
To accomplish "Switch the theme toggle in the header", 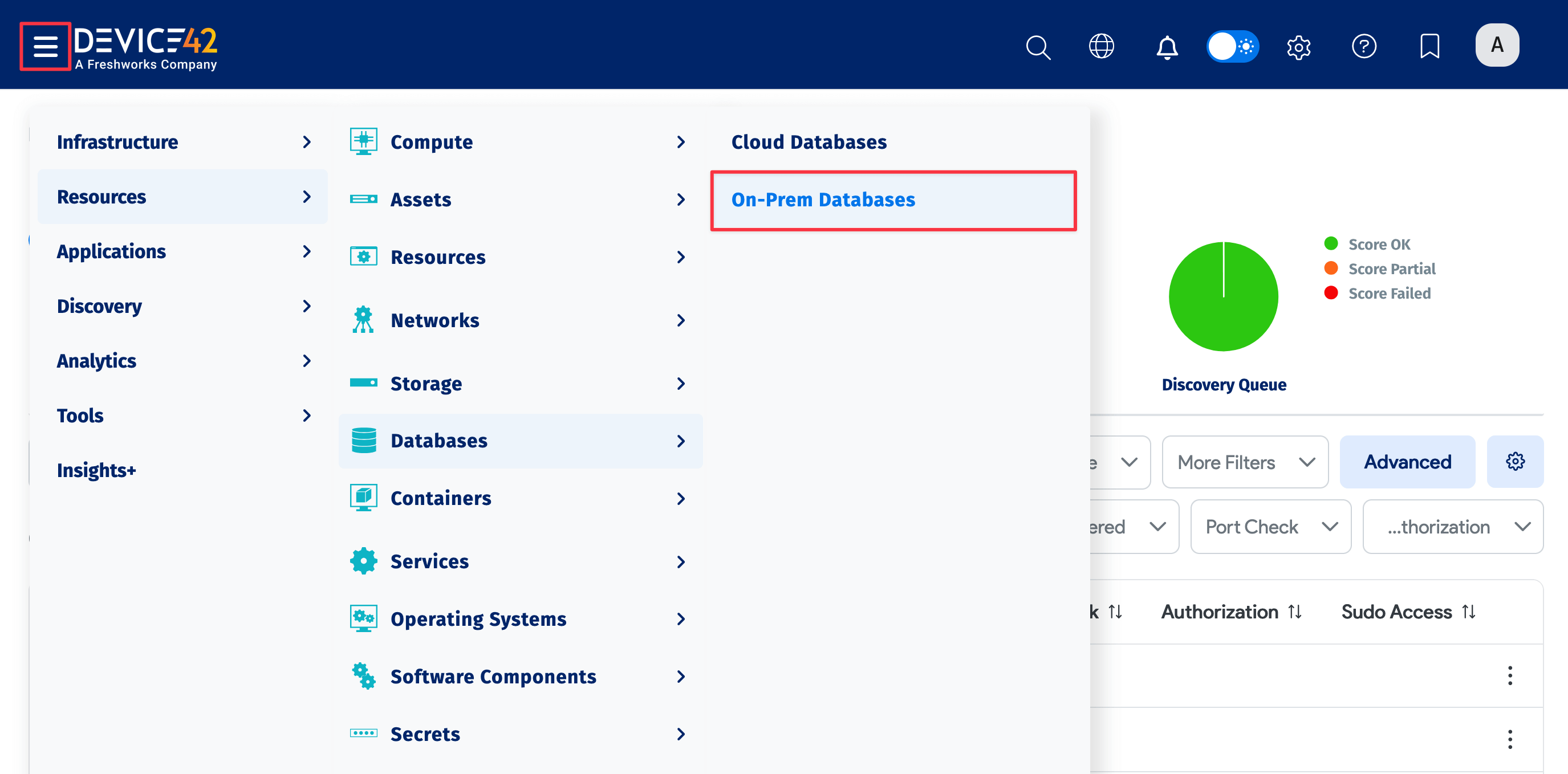I will click(1233, 46).
